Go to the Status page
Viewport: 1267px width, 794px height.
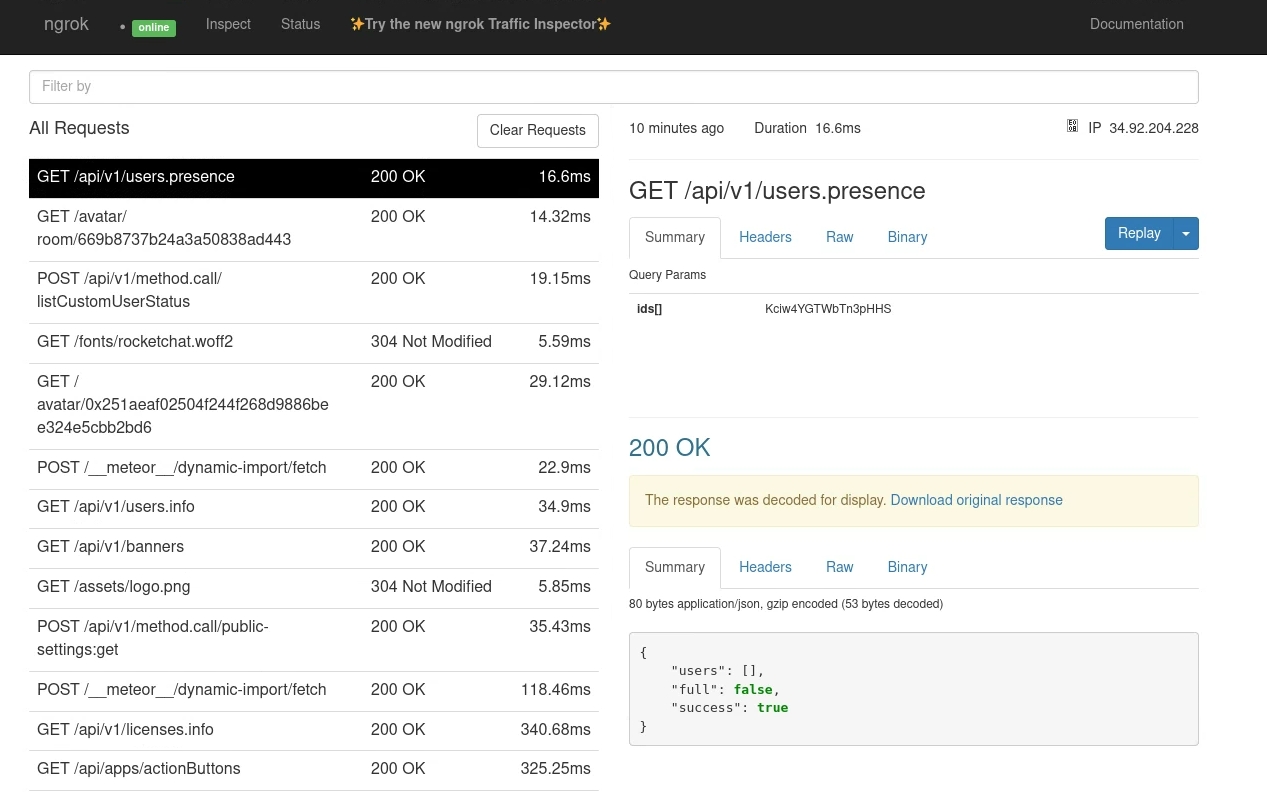pyautogui.click(x=300, y=24)
